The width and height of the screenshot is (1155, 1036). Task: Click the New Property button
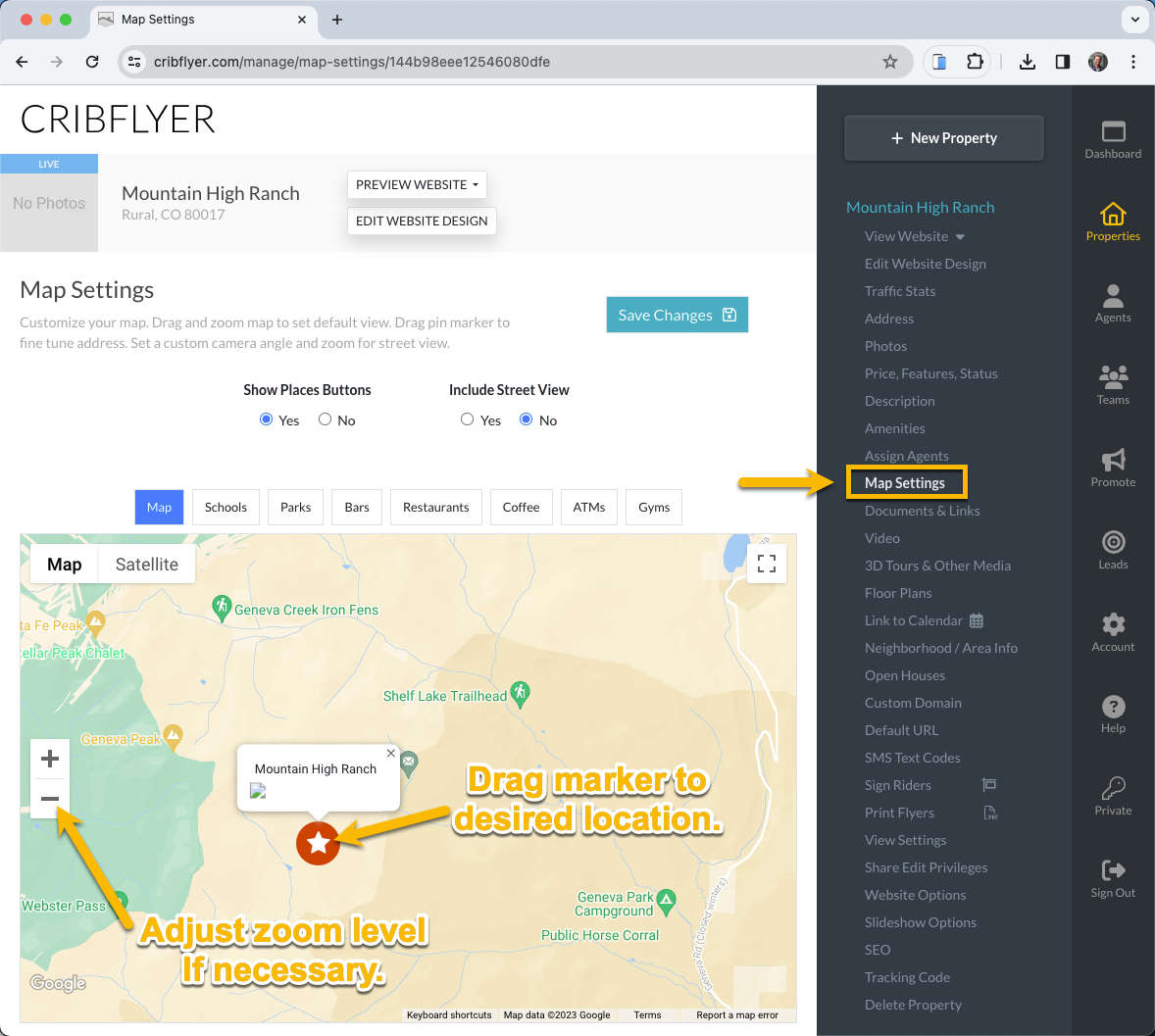click(x=943, y=137)
